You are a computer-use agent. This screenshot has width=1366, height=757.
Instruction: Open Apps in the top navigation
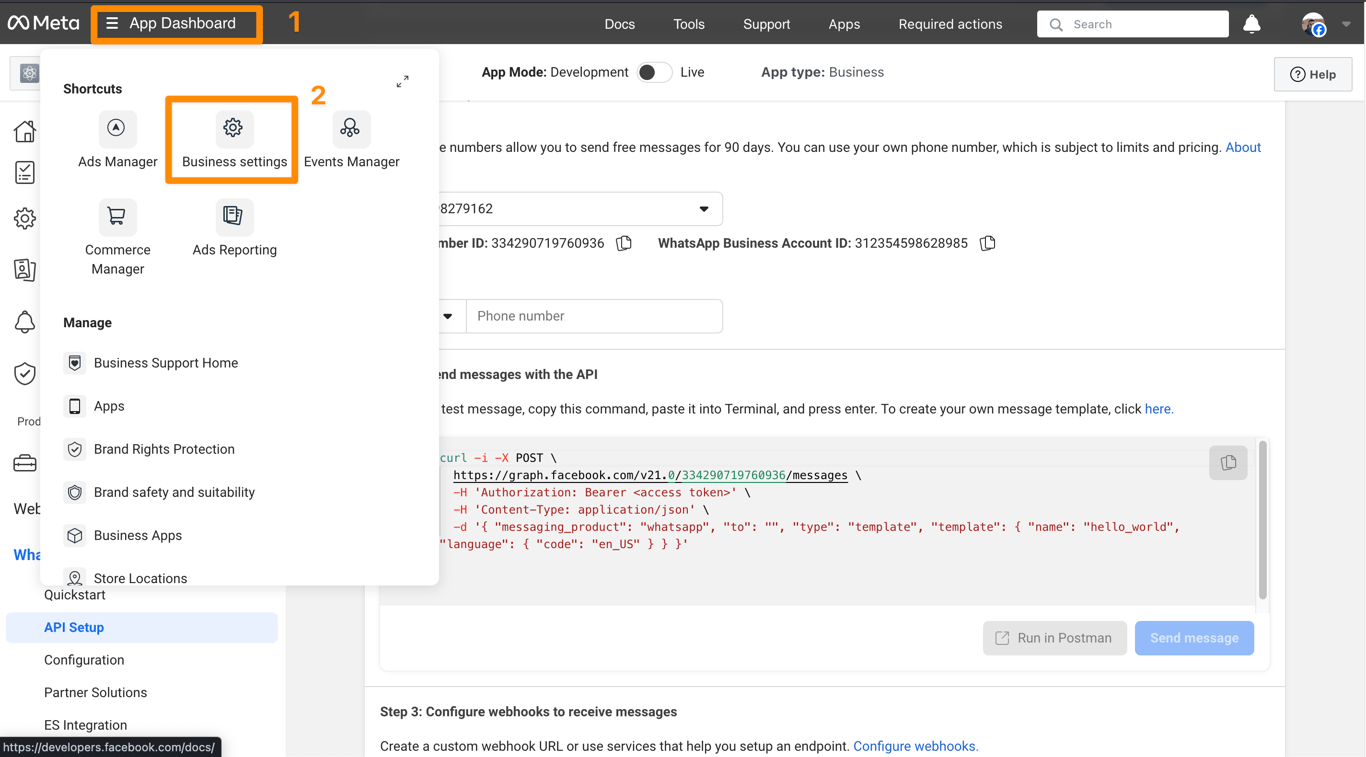click(844, 24)
